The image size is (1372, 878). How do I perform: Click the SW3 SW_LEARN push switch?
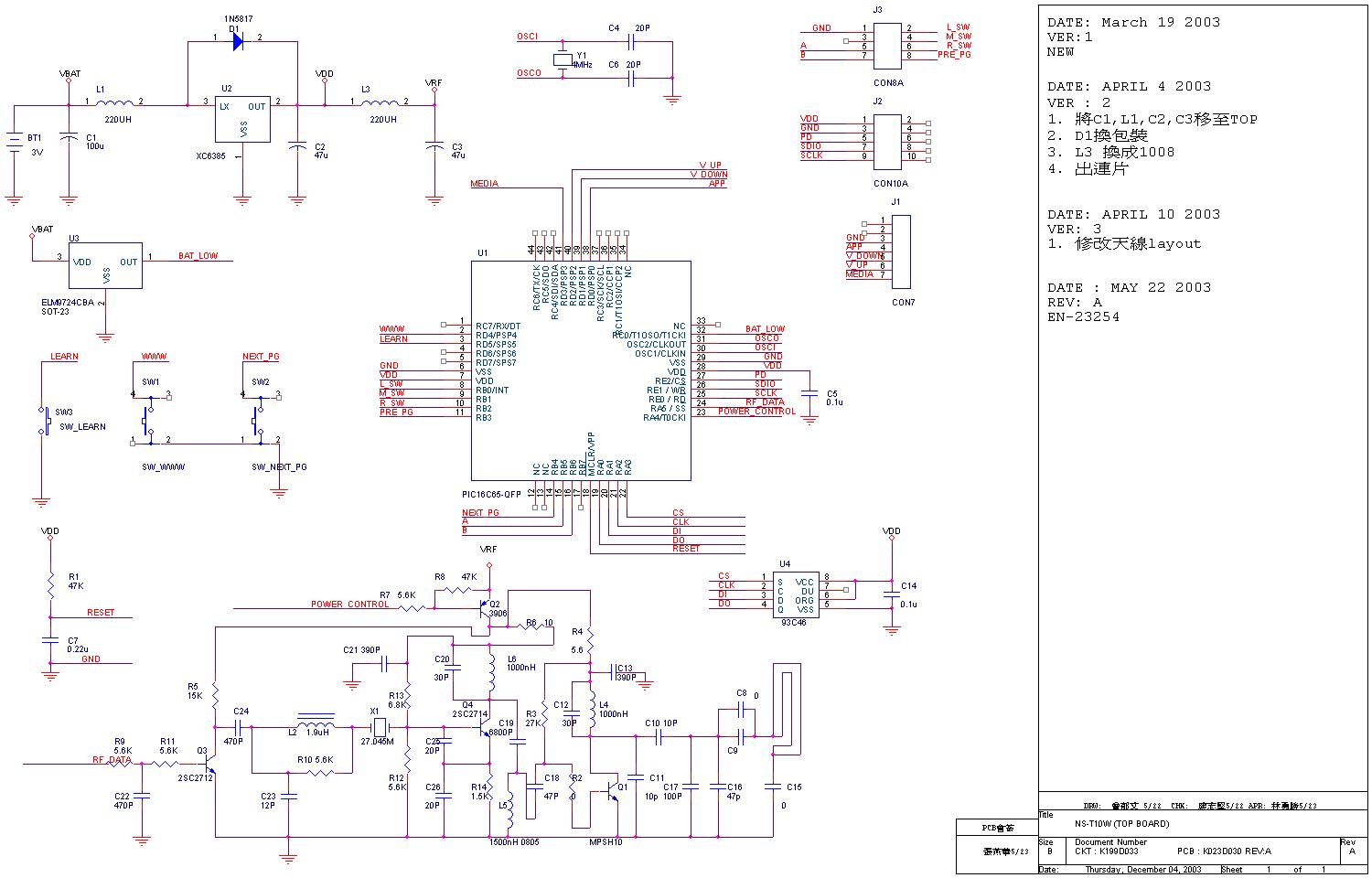(43, 420)
